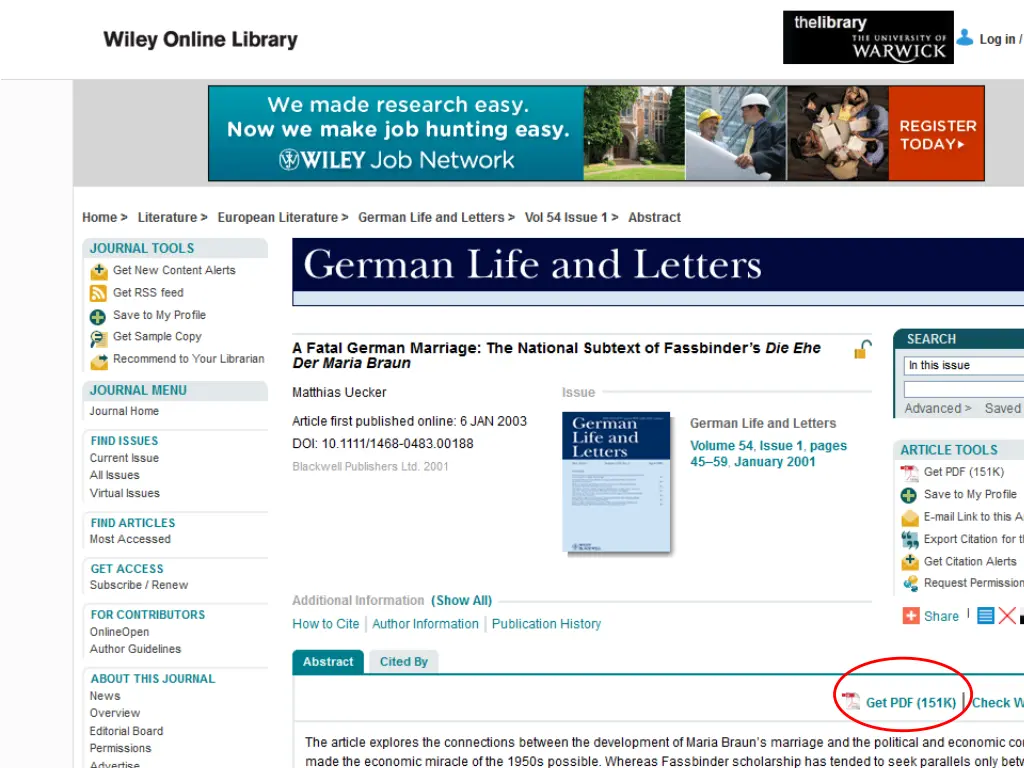Image resolution: width=1024 pixels, height=768 pixels.
Task: Open OnlineOpen under For Contributors
Action: pos(120,632)
